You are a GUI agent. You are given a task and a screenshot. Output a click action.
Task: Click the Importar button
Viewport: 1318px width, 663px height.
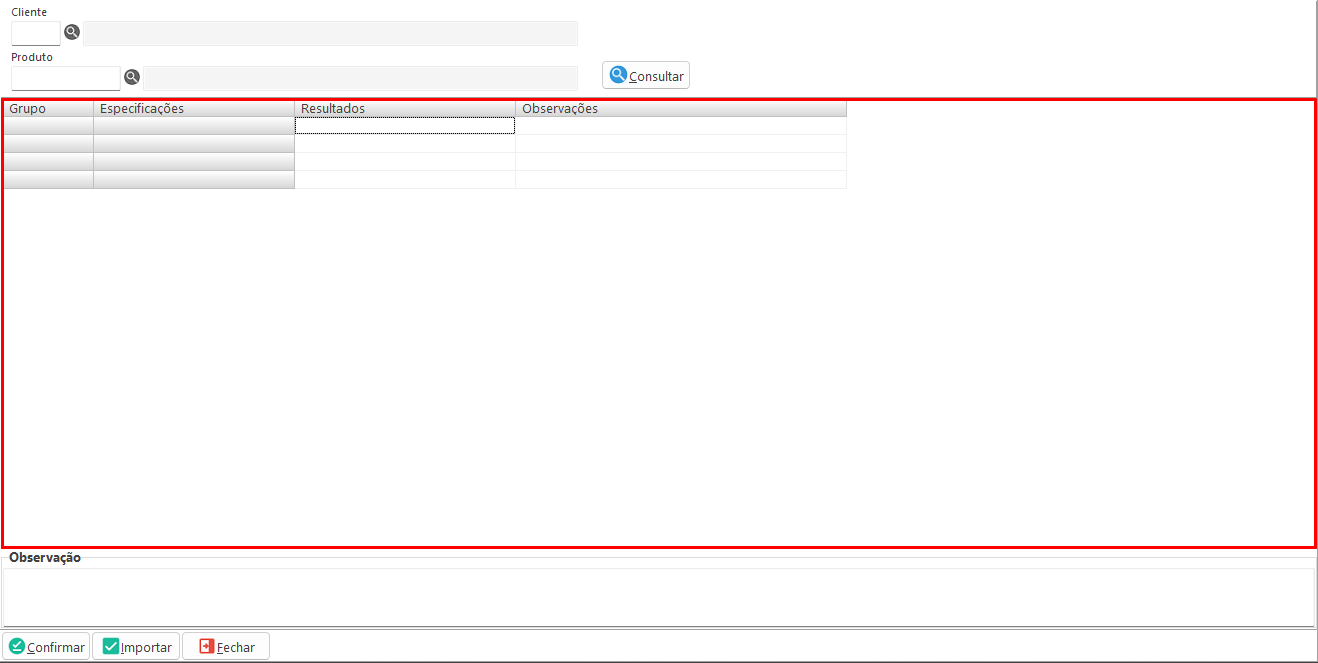pos(136,647)
